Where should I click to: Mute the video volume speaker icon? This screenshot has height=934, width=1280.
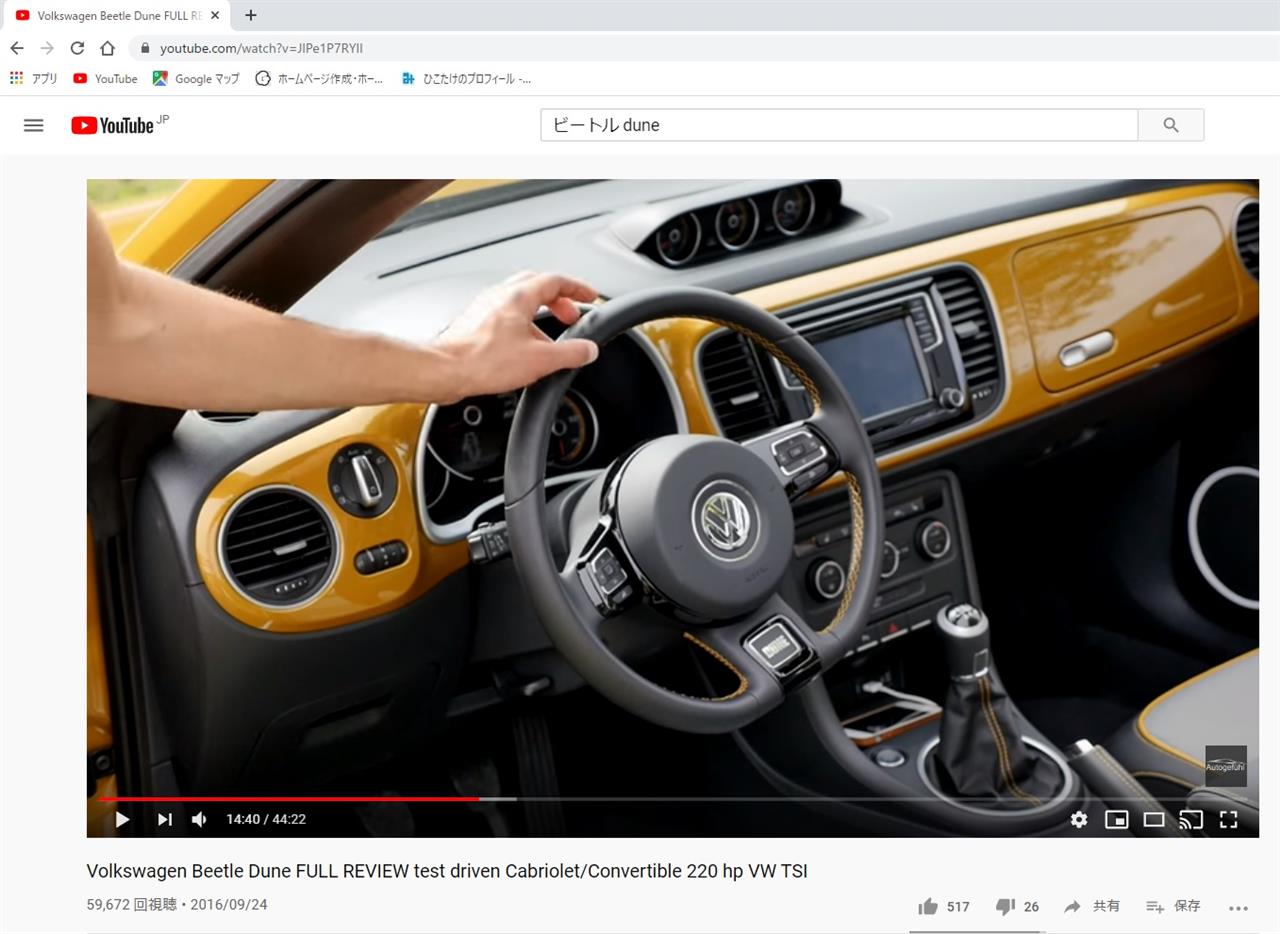pyautogui.click(x=199, y=819)
